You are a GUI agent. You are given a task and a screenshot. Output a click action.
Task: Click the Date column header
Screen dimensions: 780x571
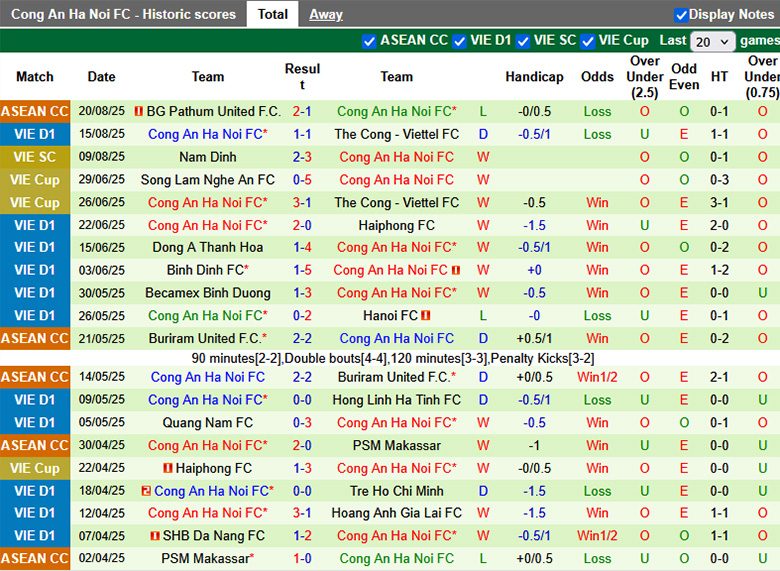[101, 77]
